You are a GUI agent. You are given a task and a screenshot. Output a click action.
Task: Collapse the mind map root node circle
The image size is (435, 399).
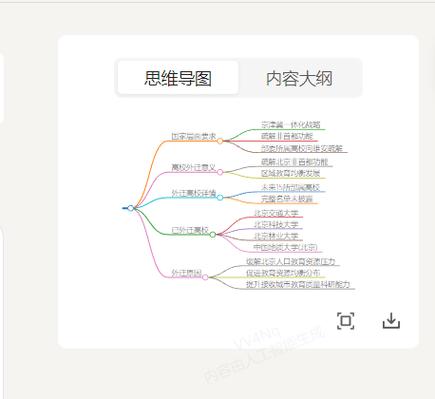pyautogui.click(x=131, y=208)
